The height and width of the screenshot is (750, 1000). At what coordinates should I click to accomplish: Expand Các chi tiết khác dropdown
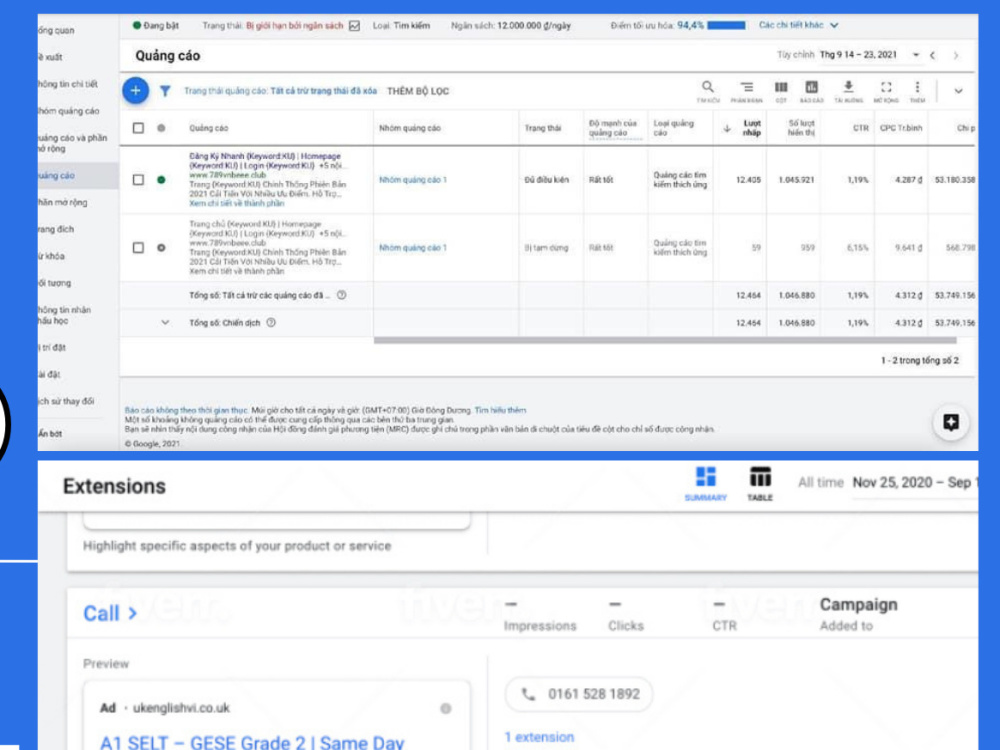pos(798,25)
